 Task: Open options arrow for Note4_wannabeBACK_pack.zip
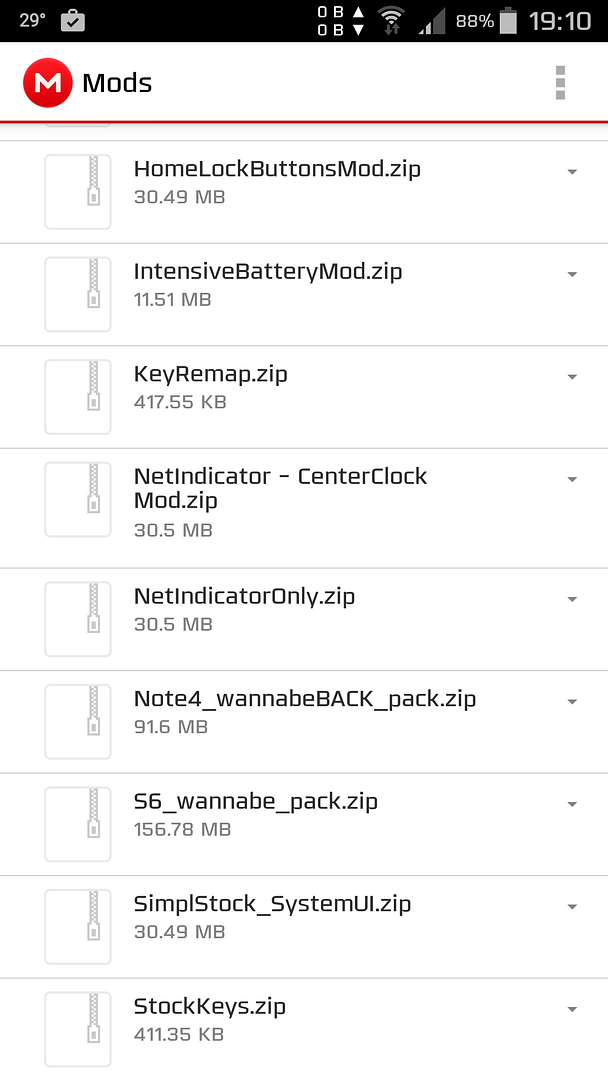(572, 702)
